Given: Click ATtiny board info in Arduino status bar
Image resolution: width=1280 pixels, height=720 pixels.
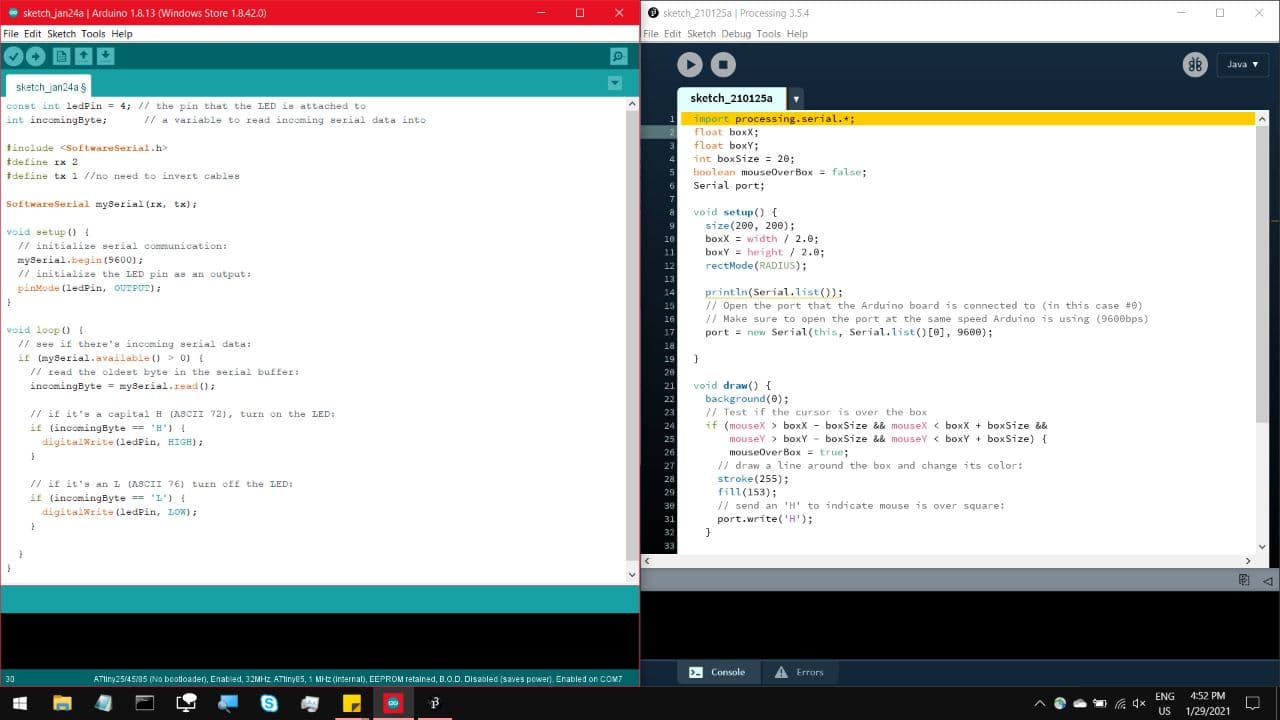Looking at the screenshot, I should 357,679.
